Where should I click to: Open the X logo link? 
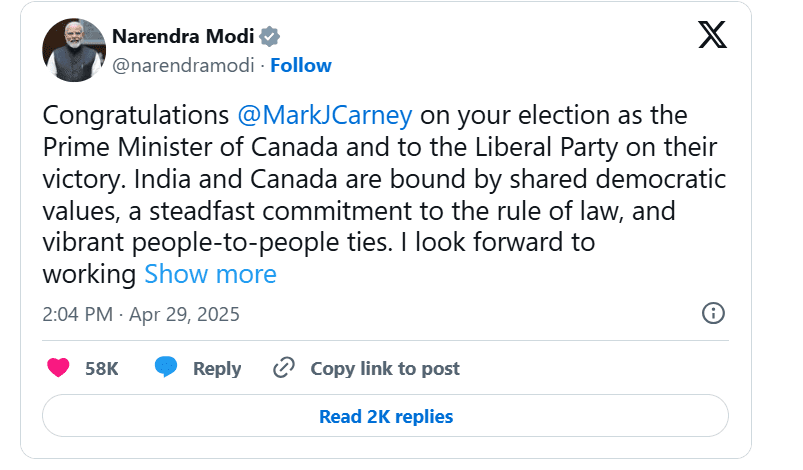[x=712, y=35]
